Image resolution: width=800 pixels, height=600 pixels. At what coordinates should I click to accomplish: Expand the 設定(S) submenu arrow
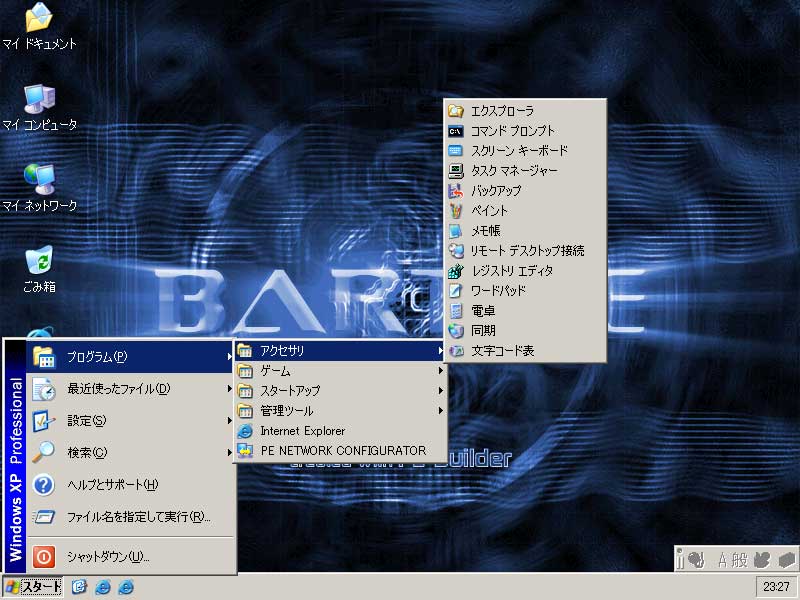(x=229, y=421)
